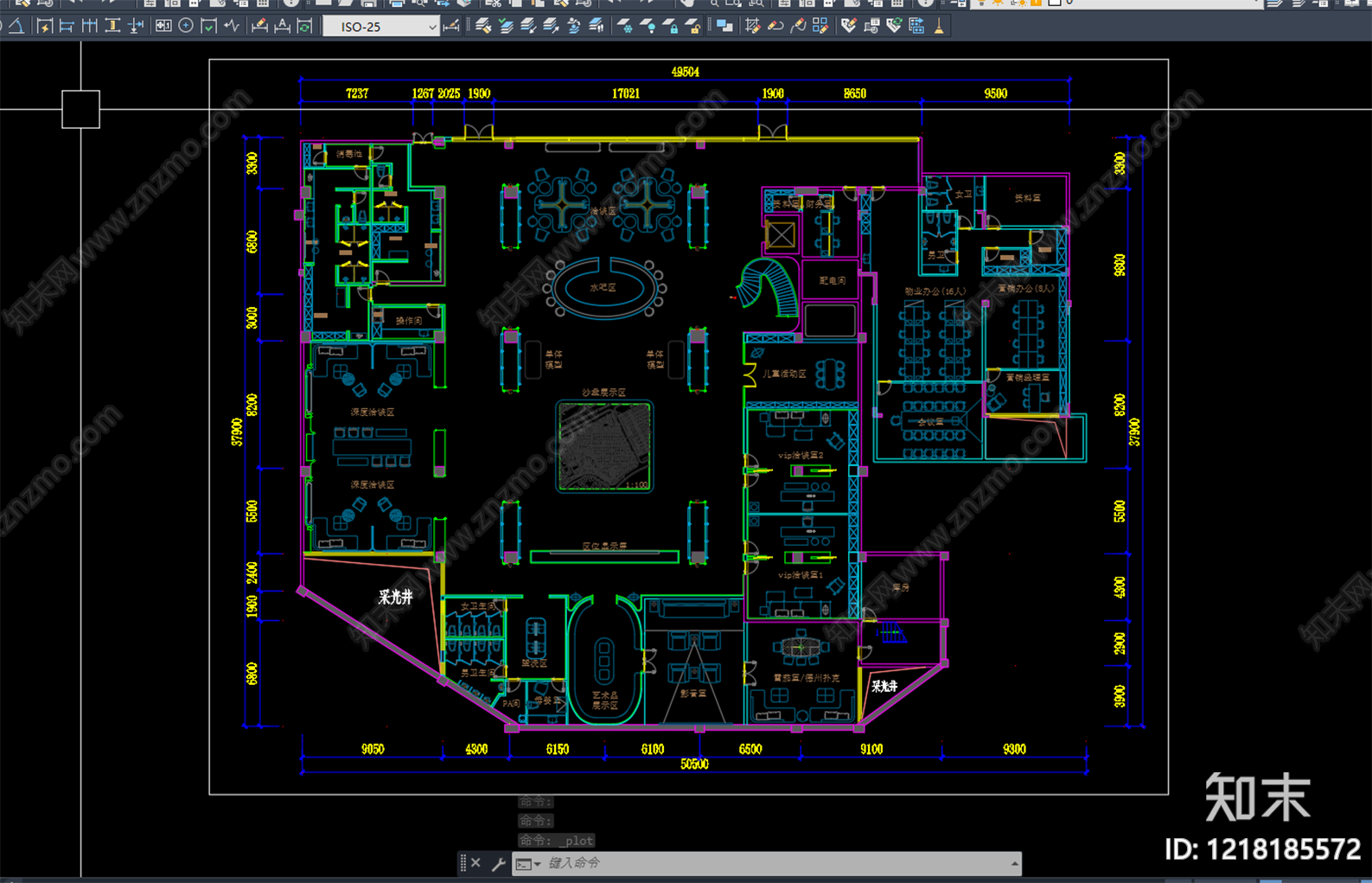Select the Edit Polyline tool
The height and width of the screenshot is (883, 1372).
(775, 26)
